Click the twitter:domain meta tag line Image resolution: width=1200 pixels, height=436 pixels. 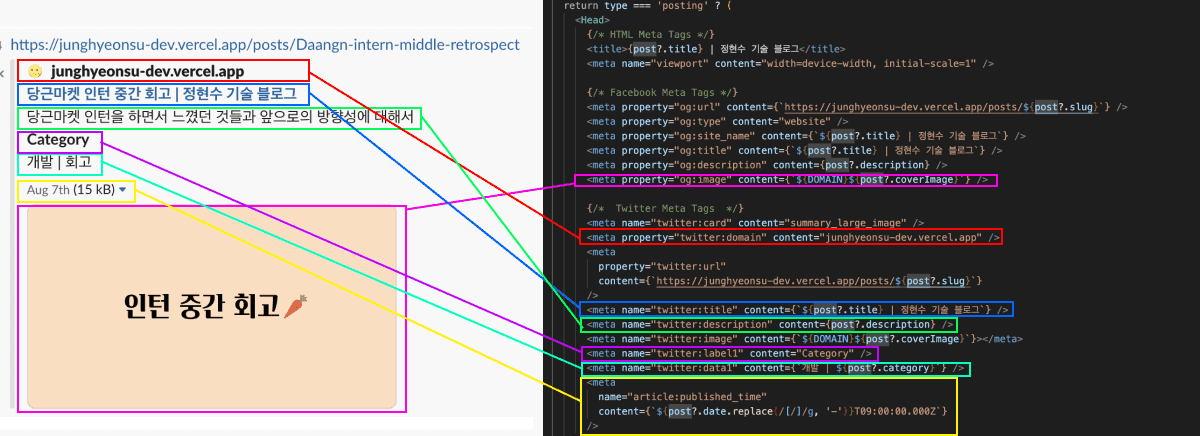click(x=791, y=237)
